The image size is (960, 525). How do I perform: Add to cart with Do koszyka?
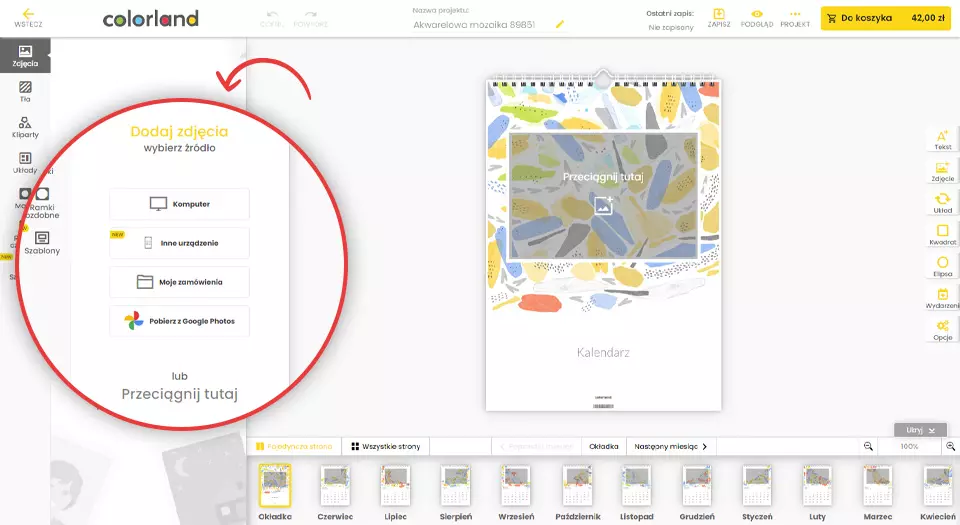click(x=885, y=18)
